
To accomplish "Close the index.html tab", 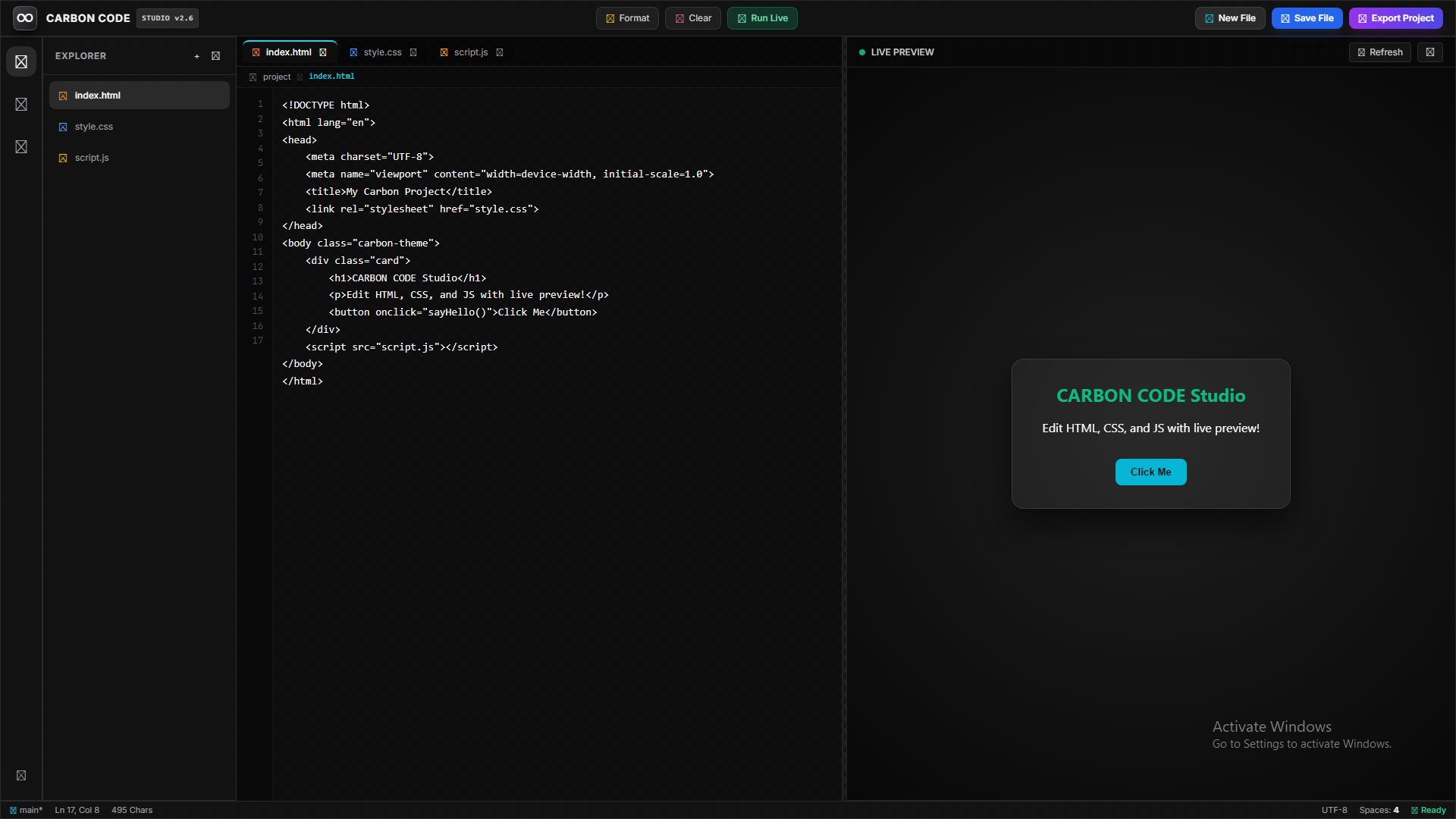I will point(323,52).
